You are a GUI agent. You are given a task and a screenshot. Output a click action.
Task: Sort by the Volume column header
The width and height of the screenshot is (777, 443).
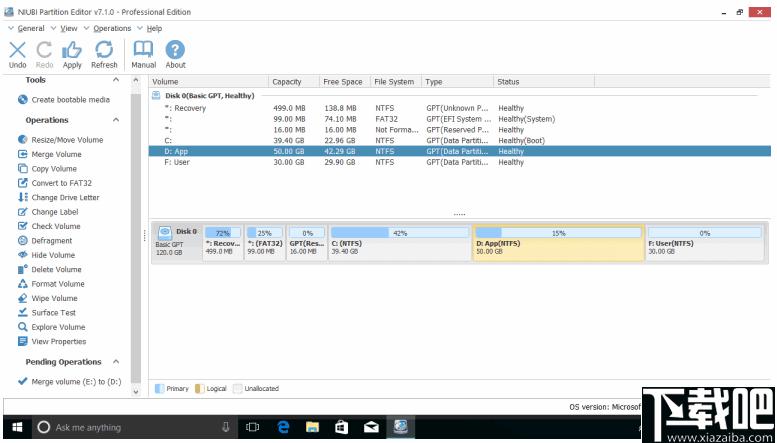(x=209, y=82)
